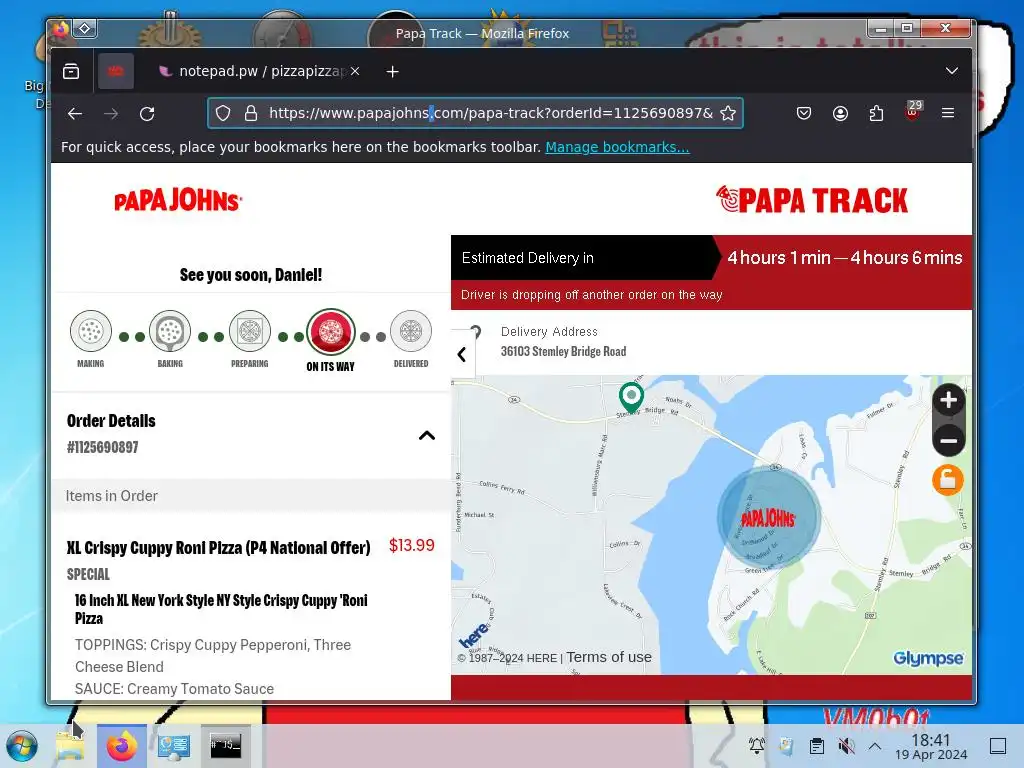Open the Manage bookmarks link
Screen dimensions: 1024x768
point(617,148)
